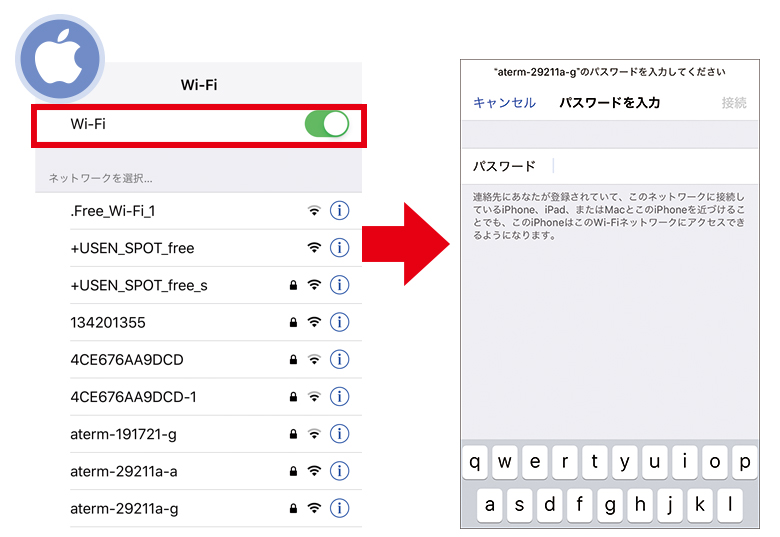Tap the d key on keyboard
The height and width of the screenshot is (537, 780).
click(x=550, y=505)
